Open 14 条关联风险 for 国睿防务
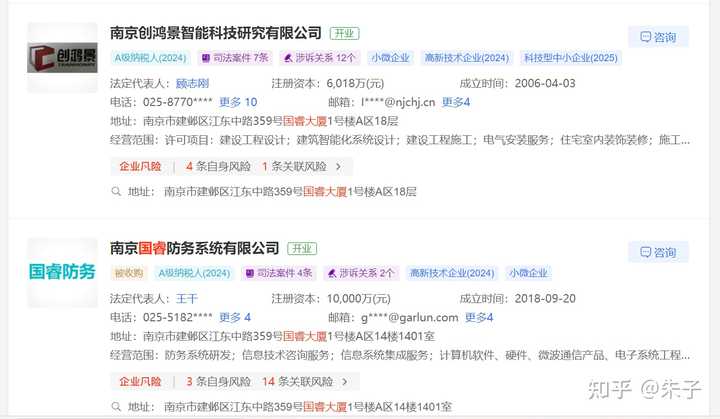Image resolution: width=720 pixels, height=419 pixels. tap(297, 381)
